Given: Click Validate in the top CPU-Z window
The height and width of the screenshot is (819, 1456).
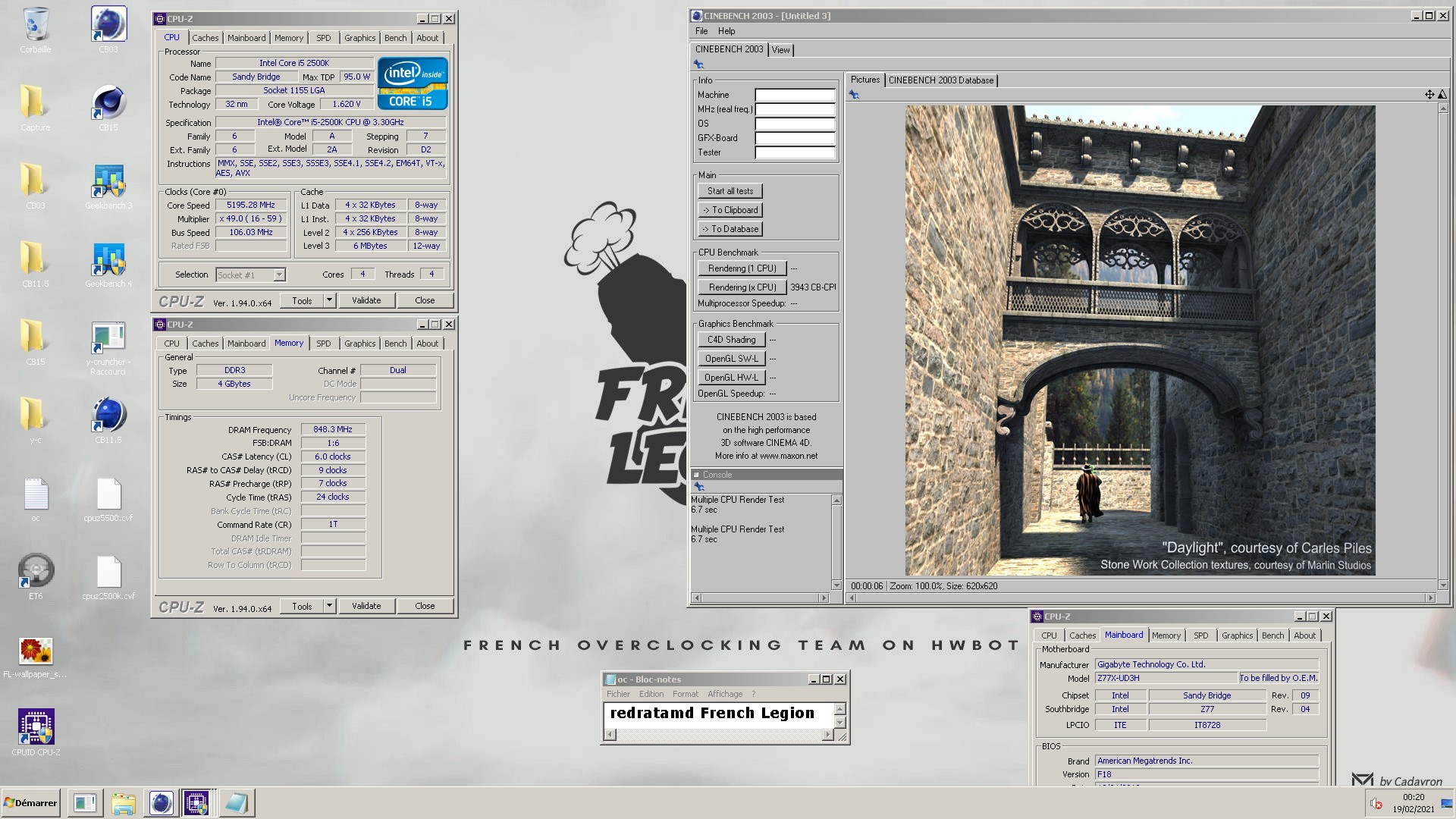Looking at the screenshot, I should (366, 300).
